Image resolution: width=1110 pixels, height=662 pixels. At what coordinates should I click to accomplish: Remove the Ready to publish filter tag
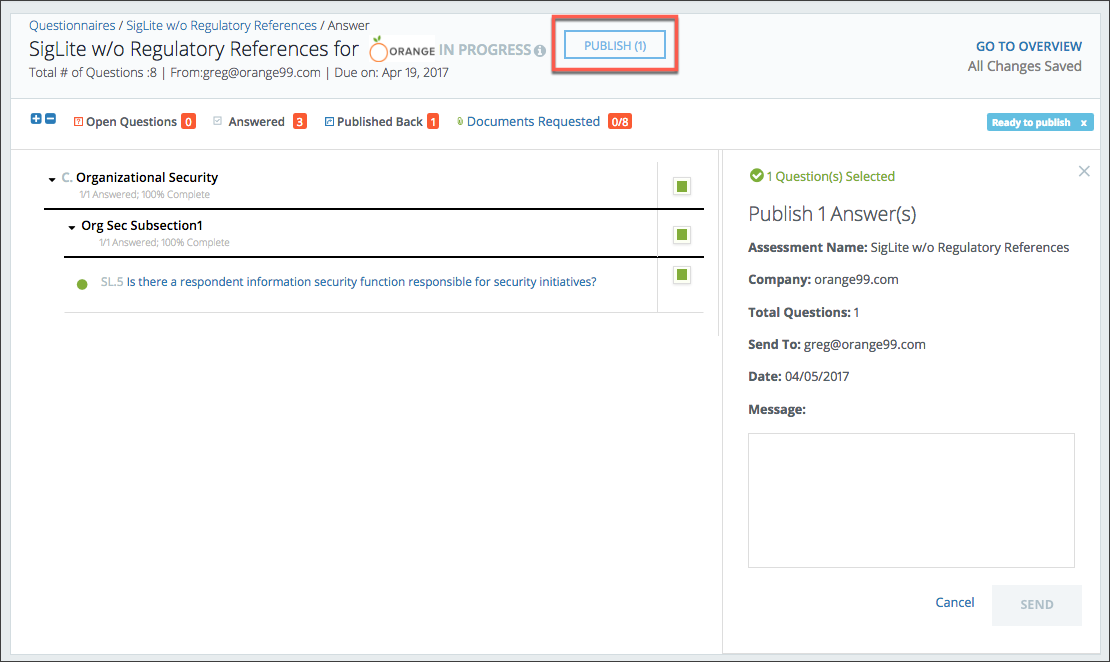point(1083,123)
